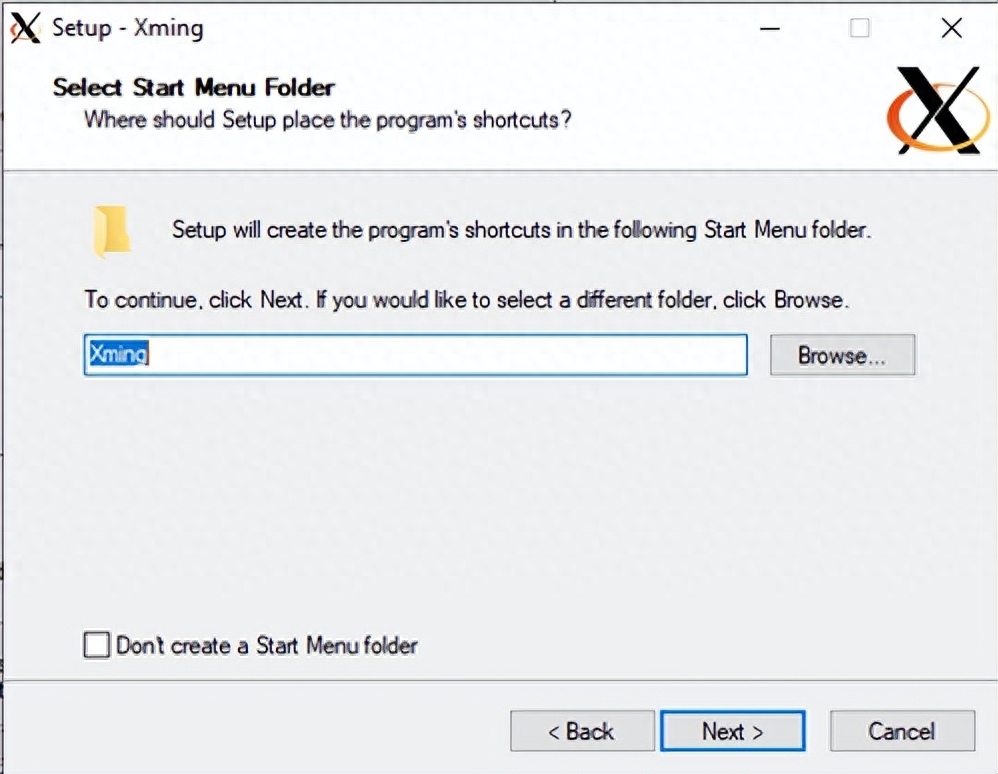Tick the Don't create a Start Menu folder checkbox
Viewport: 998px width, 774px height.
pos(97,645)
